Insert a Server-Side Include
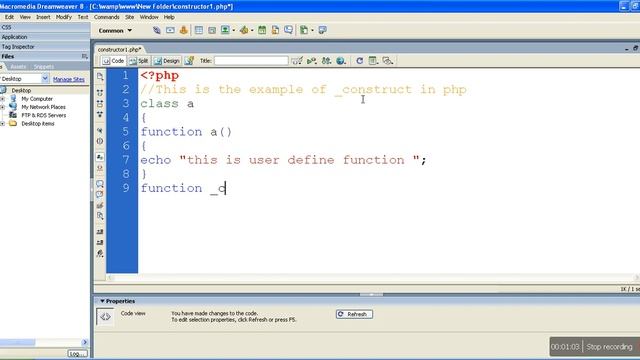This screenshot has height=360, width=640. point(276,30)
